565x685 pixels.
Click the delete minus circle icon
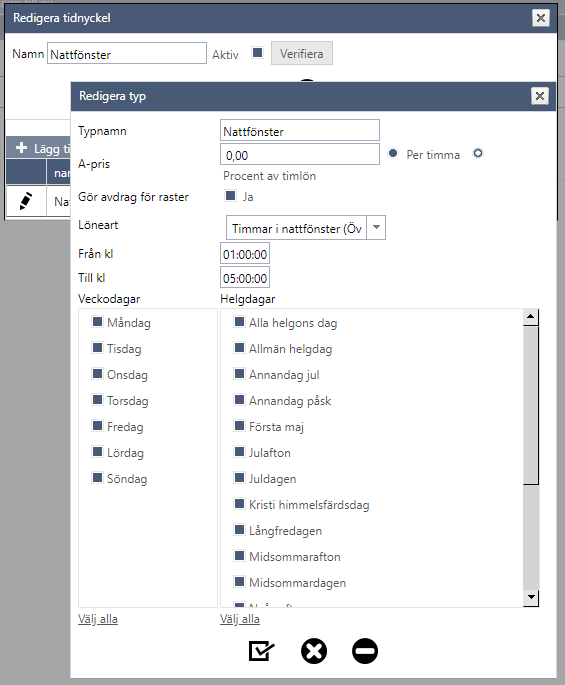(365, 651)
